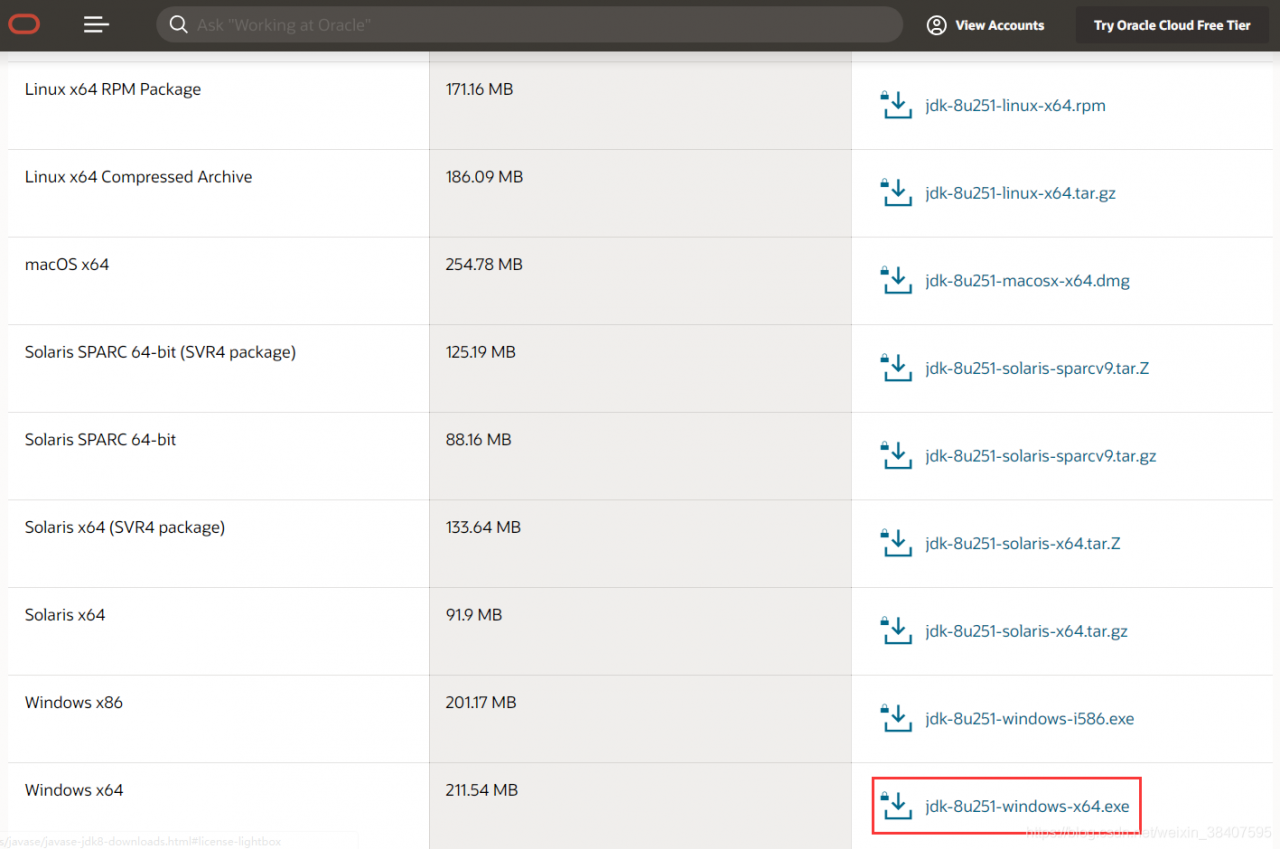Select the Linux x64 RPM Package text
Image resolution: width=1280 pixels, height=849 pixels.
click(x=113, y=89)
